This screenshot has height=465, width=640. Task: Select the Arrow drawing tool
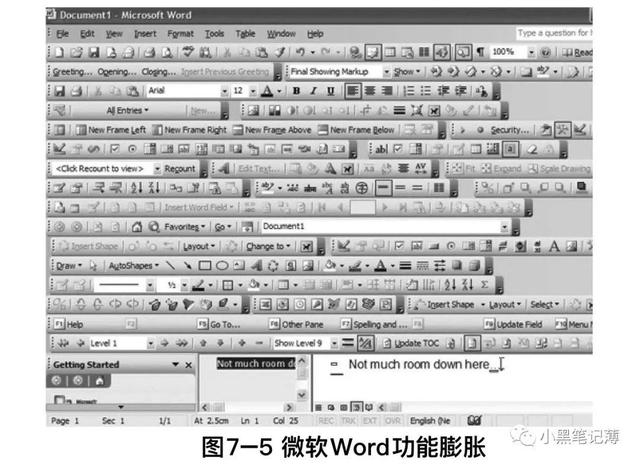click(x=188, y=266)
